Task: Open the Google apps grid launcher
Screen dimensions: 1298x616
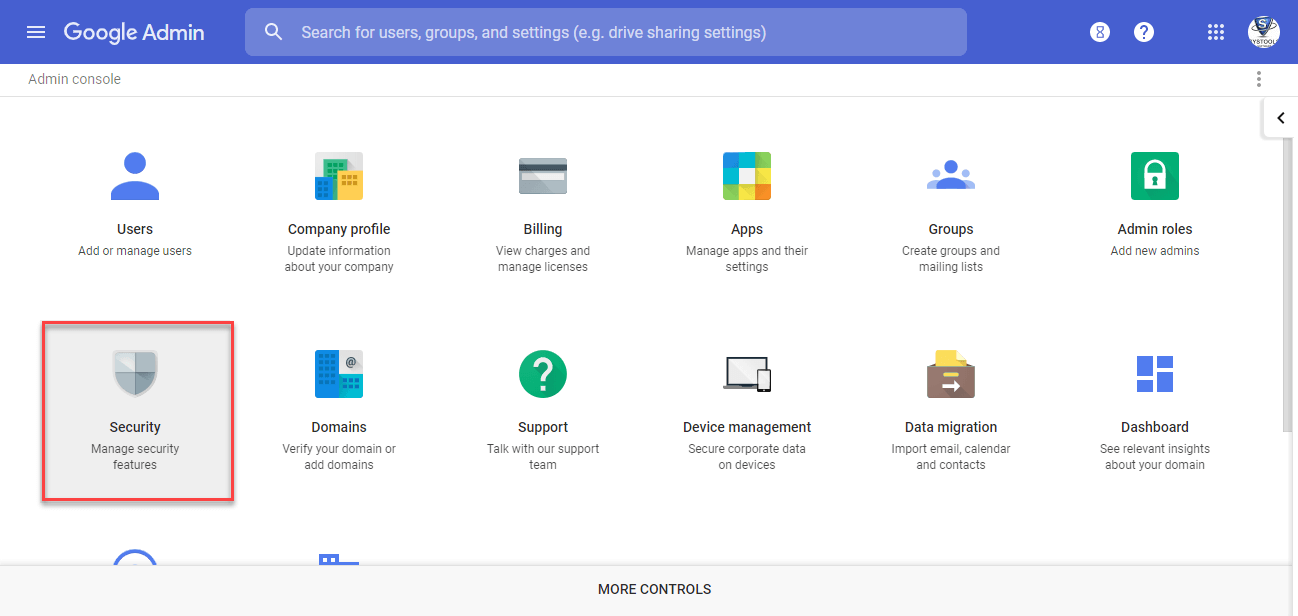Action: [1216, 32]
